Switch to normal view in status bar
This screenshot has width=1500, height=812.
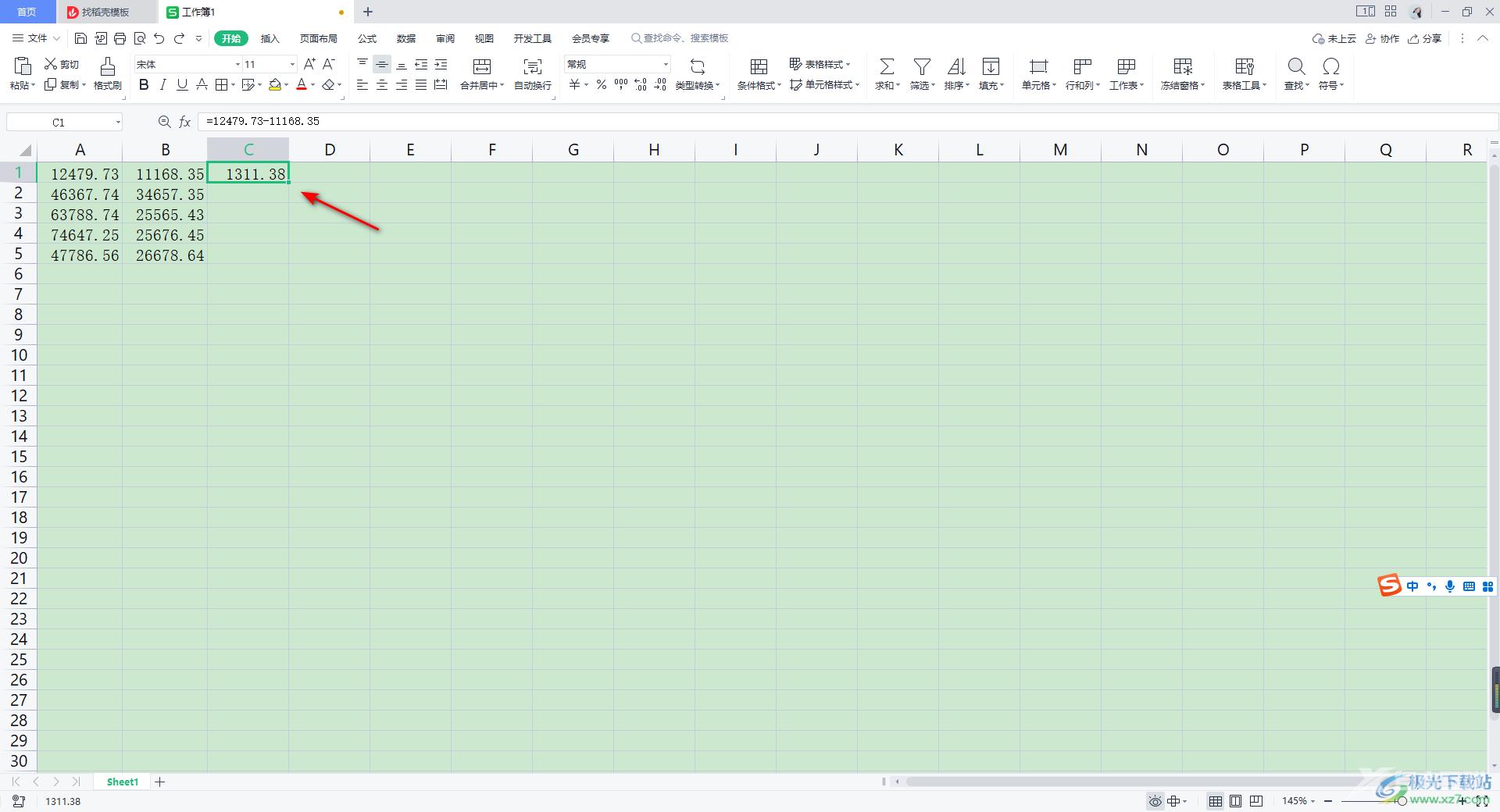coord(1216,801)
